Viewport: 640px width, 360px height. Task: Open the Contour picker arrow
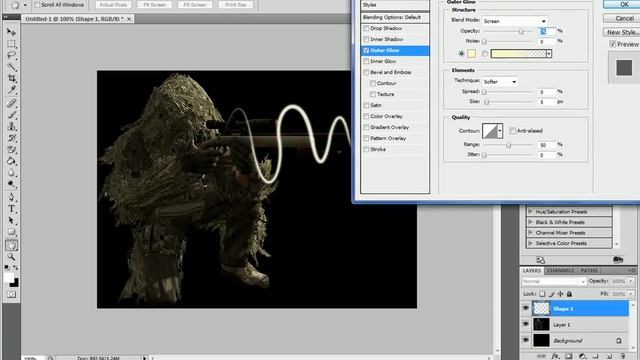[500, 131]
